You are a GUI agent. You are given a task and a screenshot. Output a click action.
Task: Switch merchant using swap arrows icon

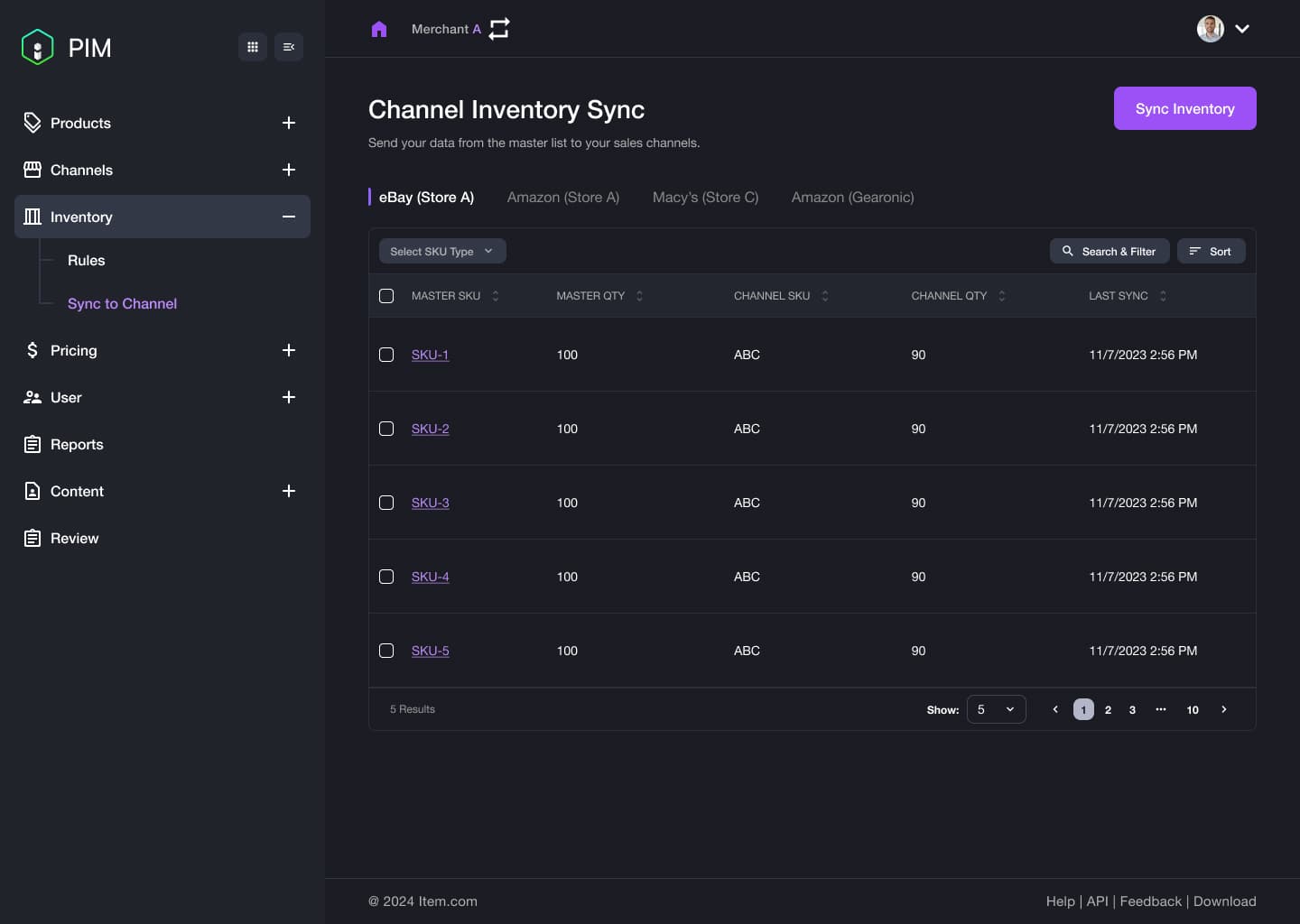pyautogui.click(x=499, y=29)
